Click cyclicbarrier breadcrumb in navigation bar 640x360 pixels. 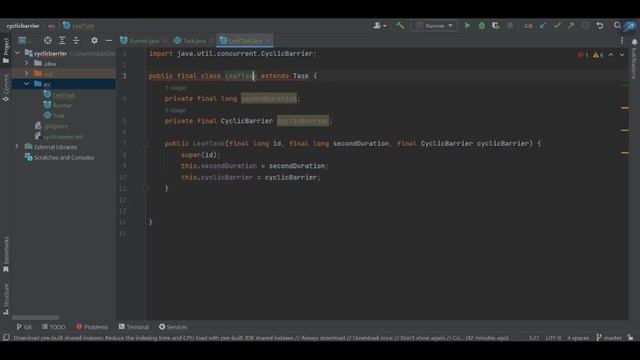point(23,26)
